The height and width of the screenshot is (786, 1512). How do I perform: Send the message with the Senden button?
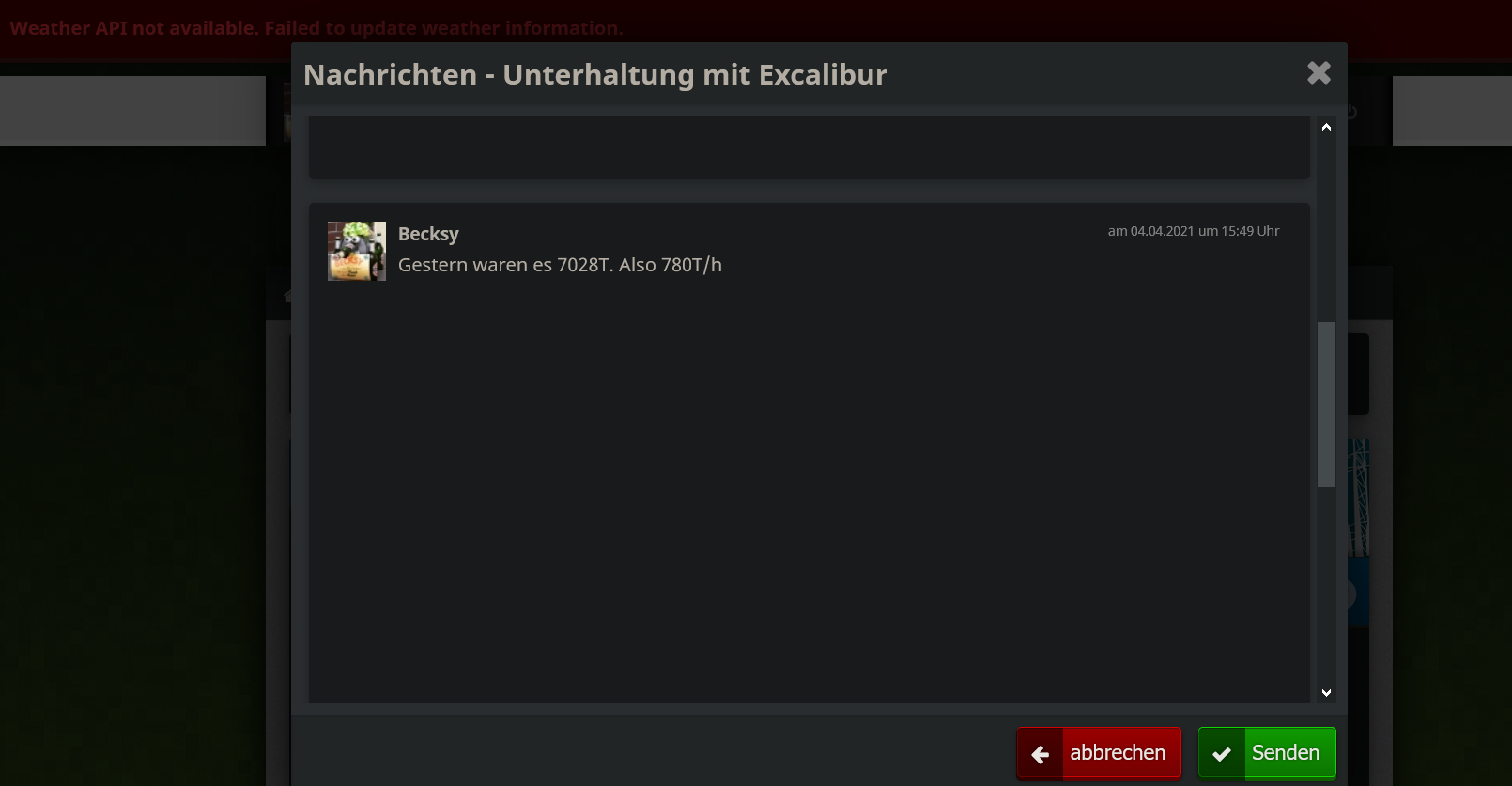pyautogui.click(x=1267, y=752)
